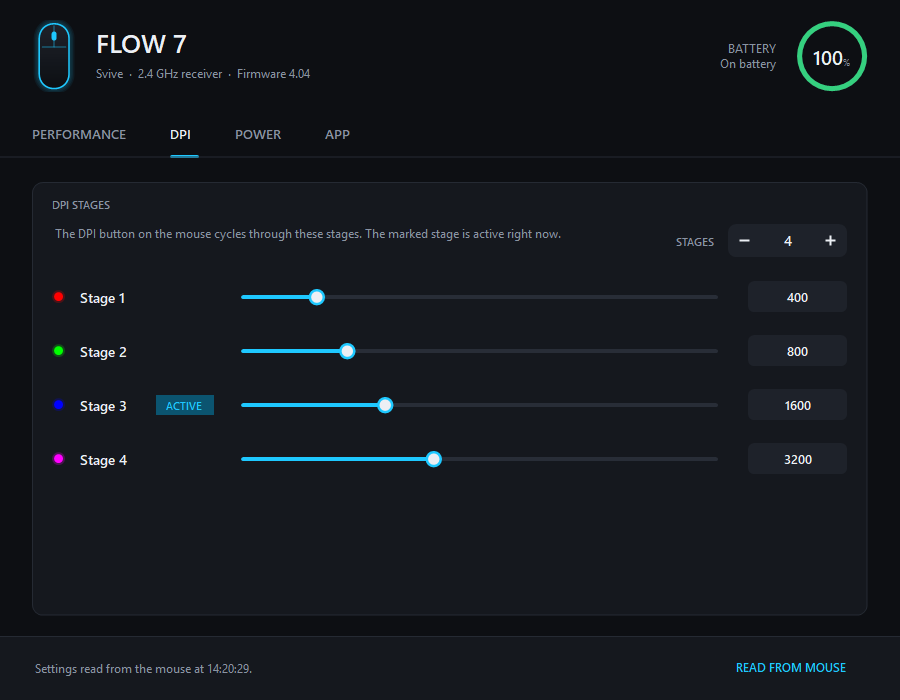This screenshot has width=900, height=700.
Task: Switch to the POWER tab
Action: 258,134
